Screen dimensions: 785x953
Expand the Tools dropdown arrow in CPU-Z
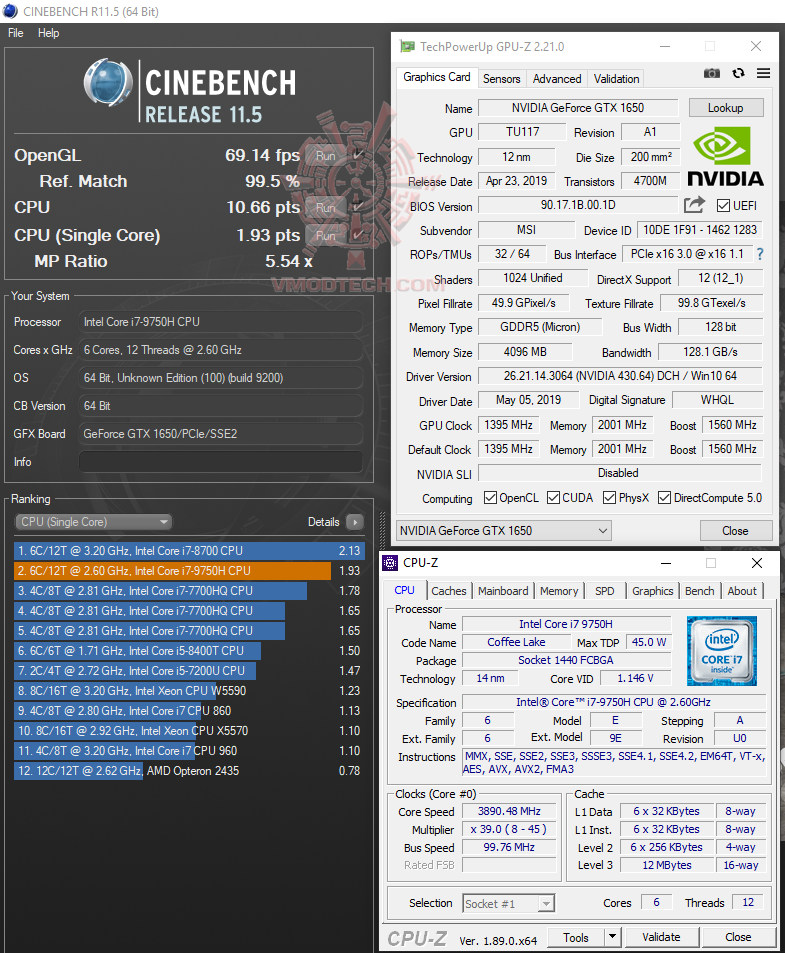[x=612, y=937]
